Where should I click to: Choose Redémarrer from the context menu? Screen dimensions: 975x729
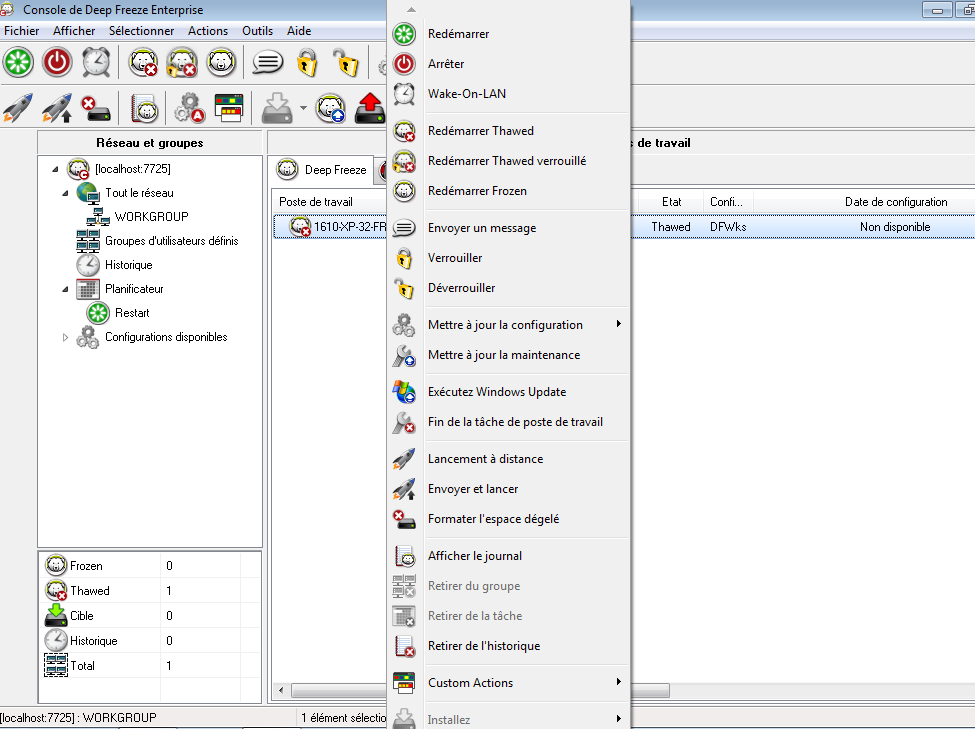pyautogui.click(x=509, y=34)
